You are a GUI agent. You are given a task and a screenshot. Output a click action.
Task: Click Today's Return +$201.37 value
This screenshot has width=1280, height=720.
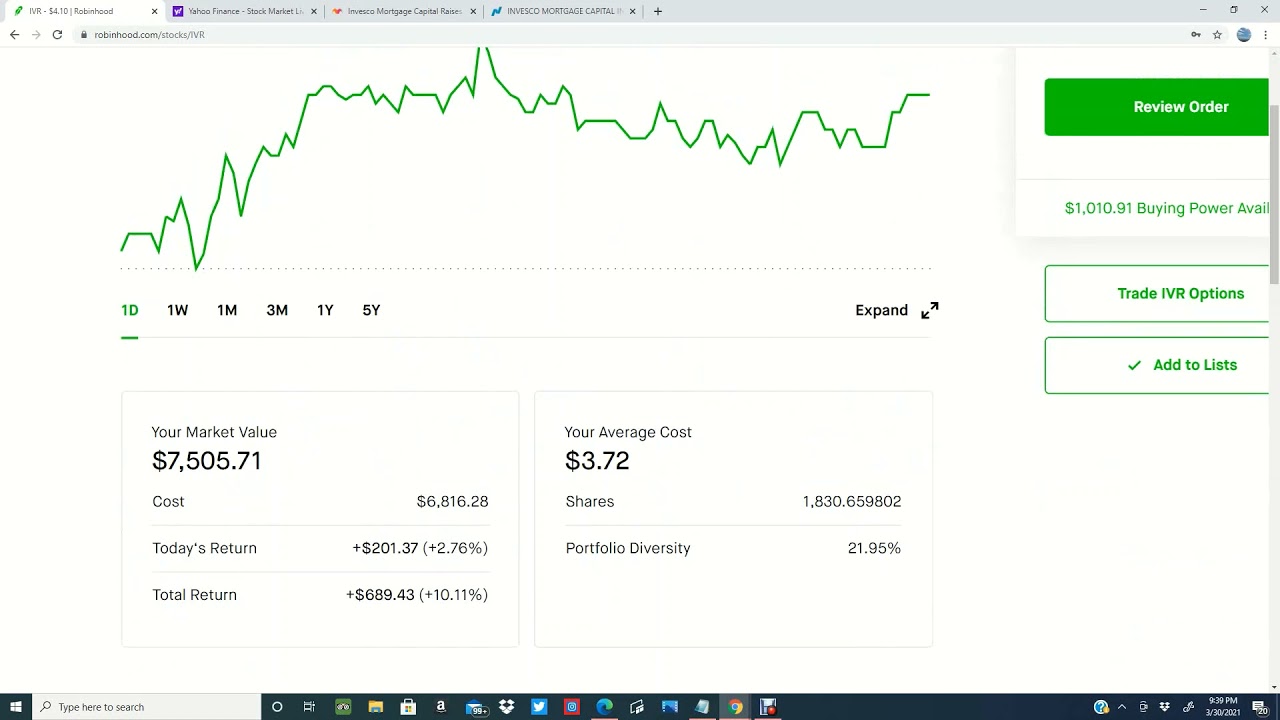[420, 548]
